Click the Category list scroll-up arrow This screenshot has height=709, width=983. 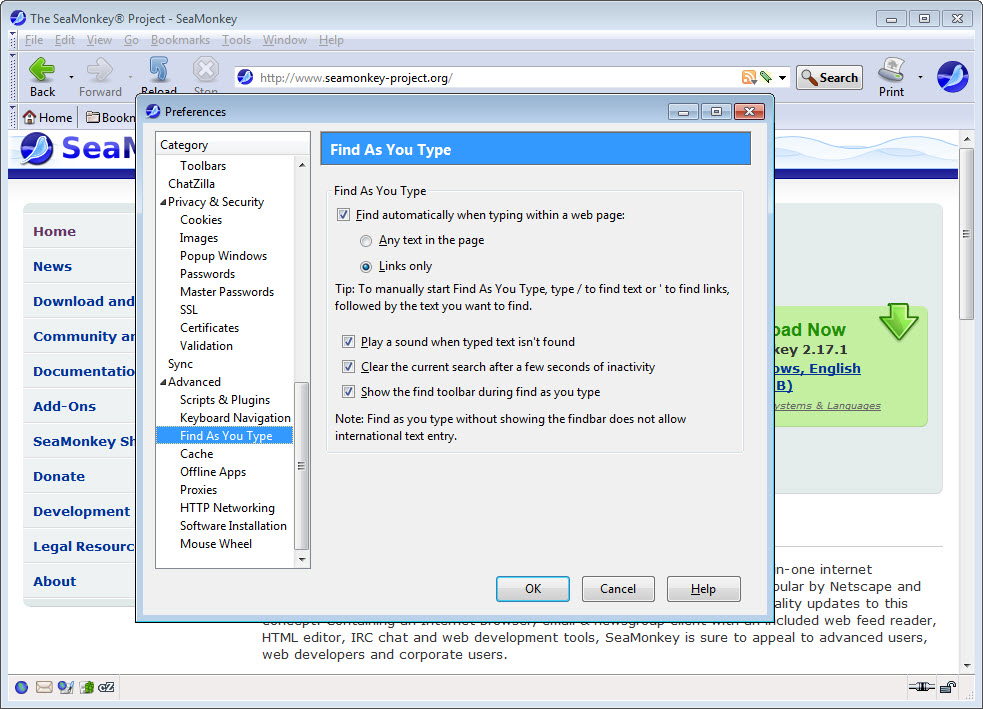point(302,165)
